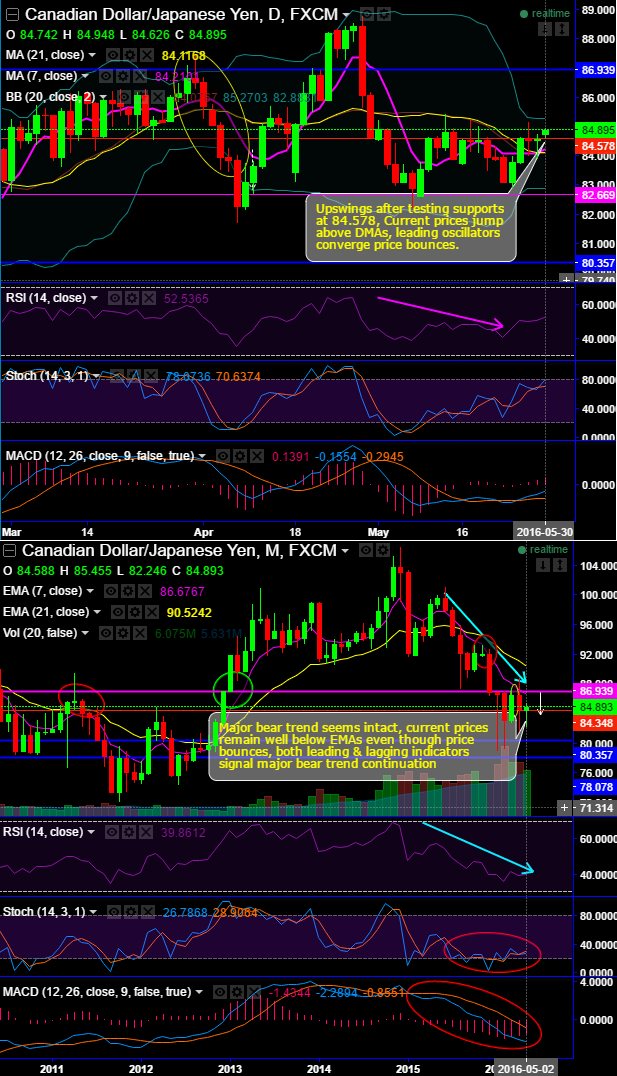Click the EMA(21) value 90.5242
Image resolution: width=617 pixels, height=1076 pixels.
[x=189, y=612]
